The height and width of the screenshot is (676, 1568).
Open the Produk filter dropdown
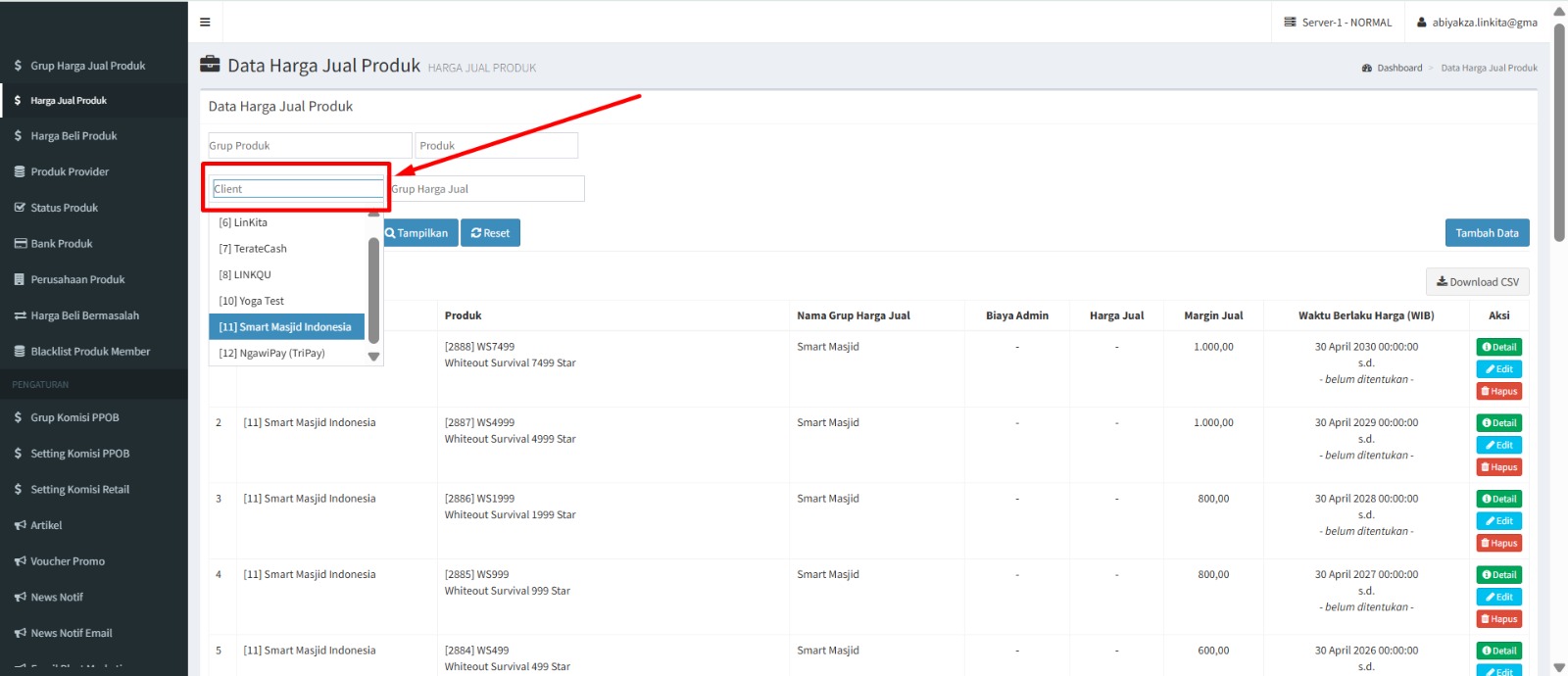(496, 146)
